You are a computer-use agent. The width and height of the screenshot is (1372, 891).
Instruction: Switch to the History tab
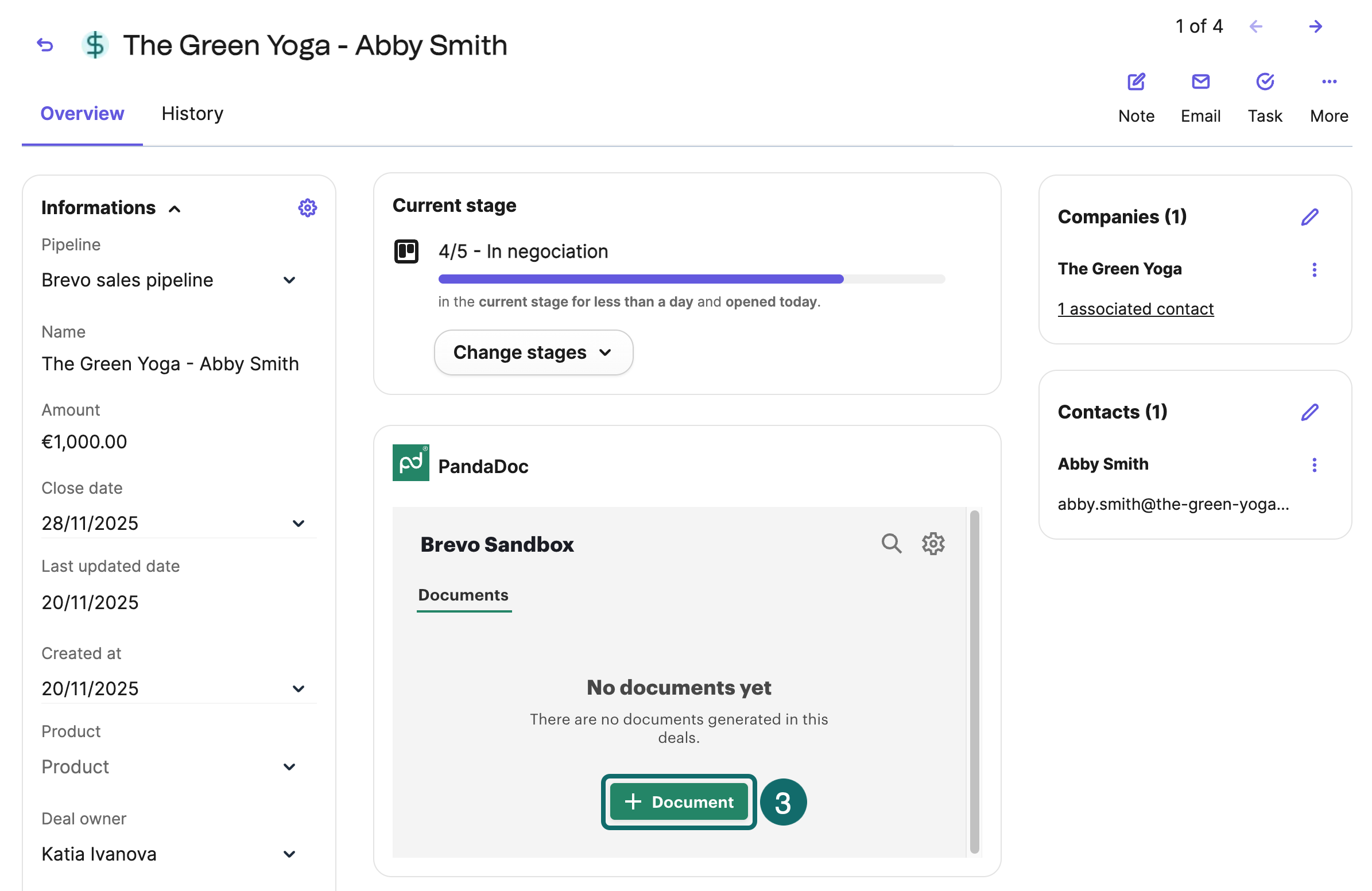pos(192,114)
